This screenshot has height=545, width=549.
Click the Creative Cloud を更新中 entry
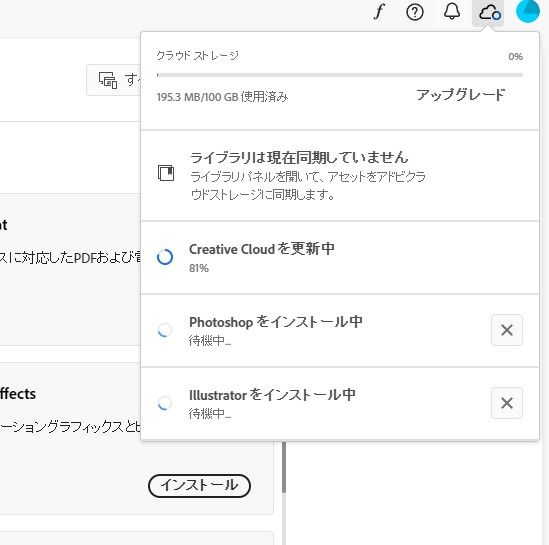point(340,258)
